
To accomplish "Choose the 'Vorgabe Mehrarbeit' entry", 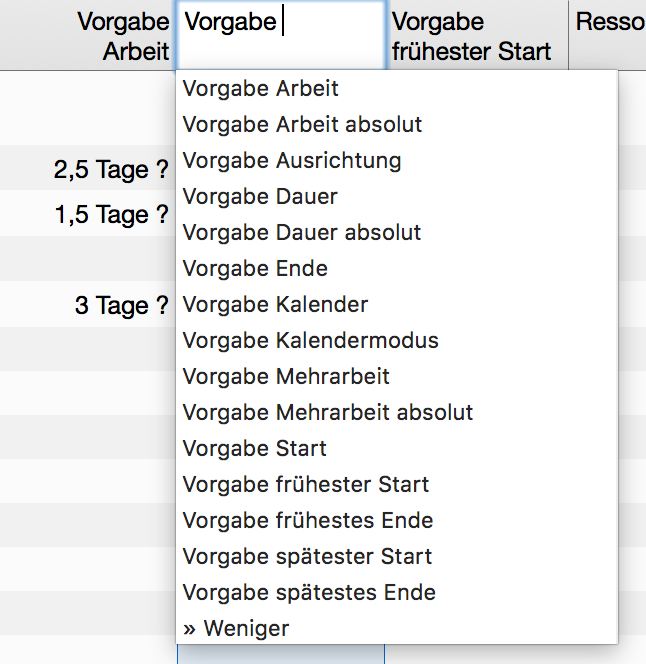I will pos(286,377).
